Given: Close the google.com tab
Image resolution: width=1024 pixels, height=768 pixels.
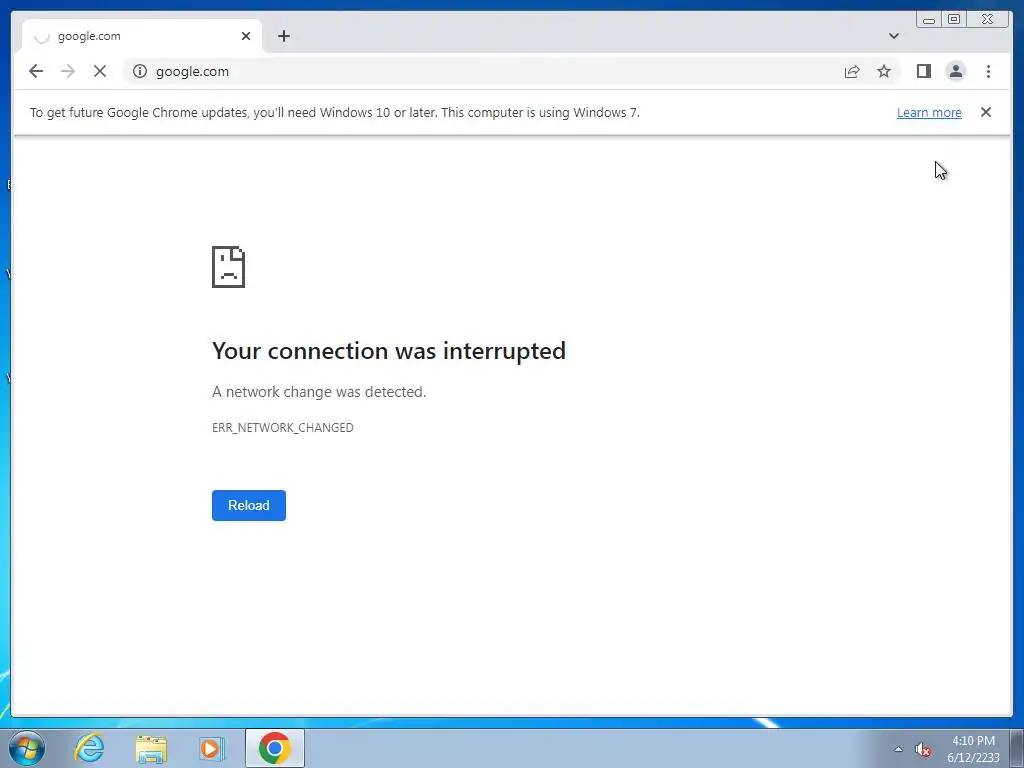Looking at the screenshot, I should click(x=246, y=36).
